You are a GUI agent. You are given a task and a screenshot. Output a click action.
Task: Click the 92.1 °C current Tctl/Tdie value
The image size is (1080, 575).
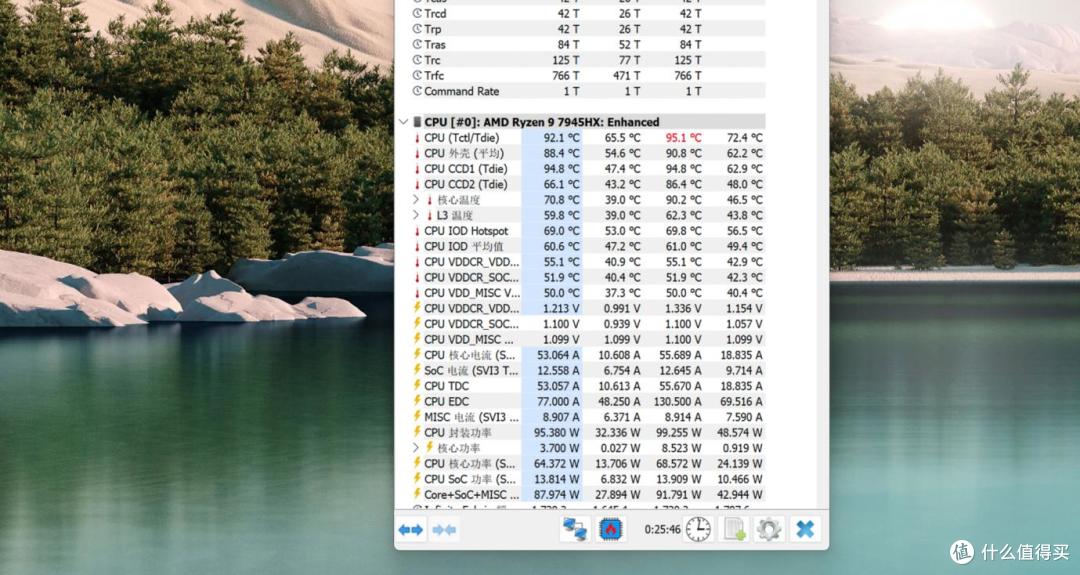[561, 138]
